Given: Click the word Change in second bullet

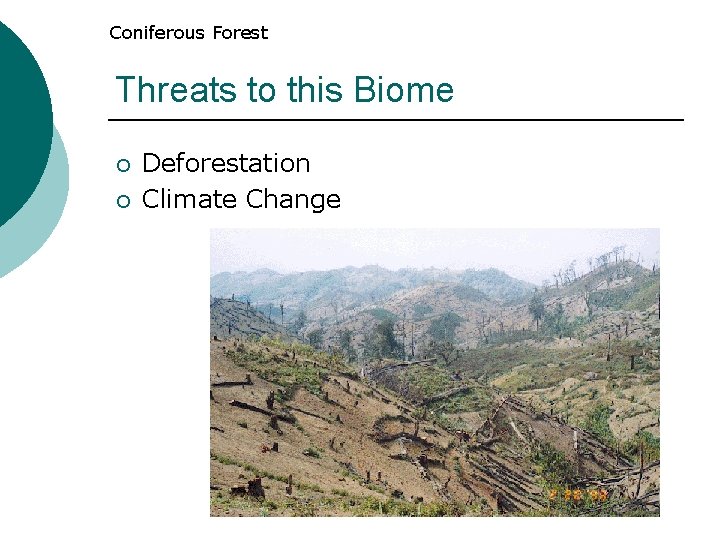Looking at the screenshot, I should pos(293,199).
